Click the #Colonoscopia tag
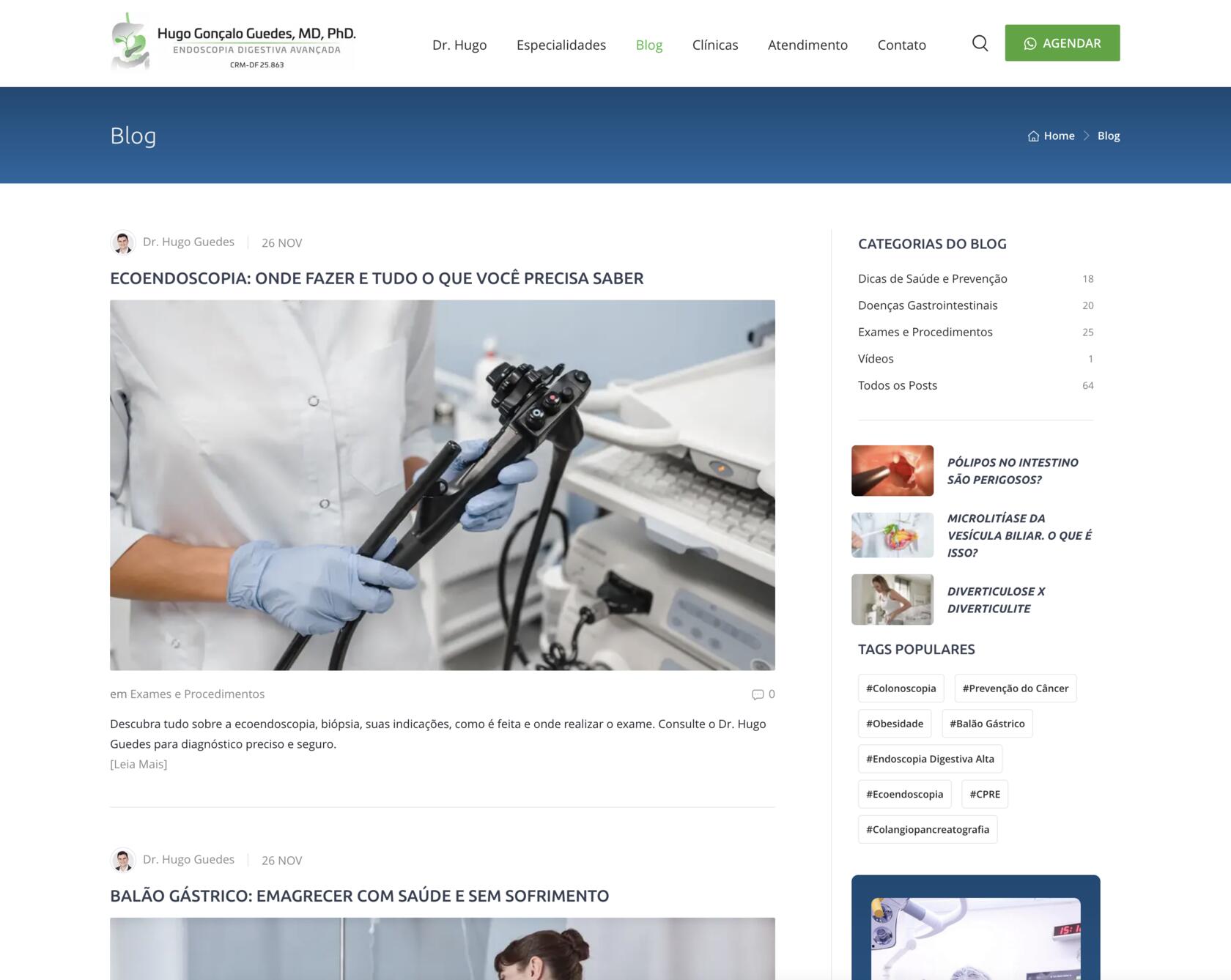Screen dimensions: 1231x980 pos(901,688)
